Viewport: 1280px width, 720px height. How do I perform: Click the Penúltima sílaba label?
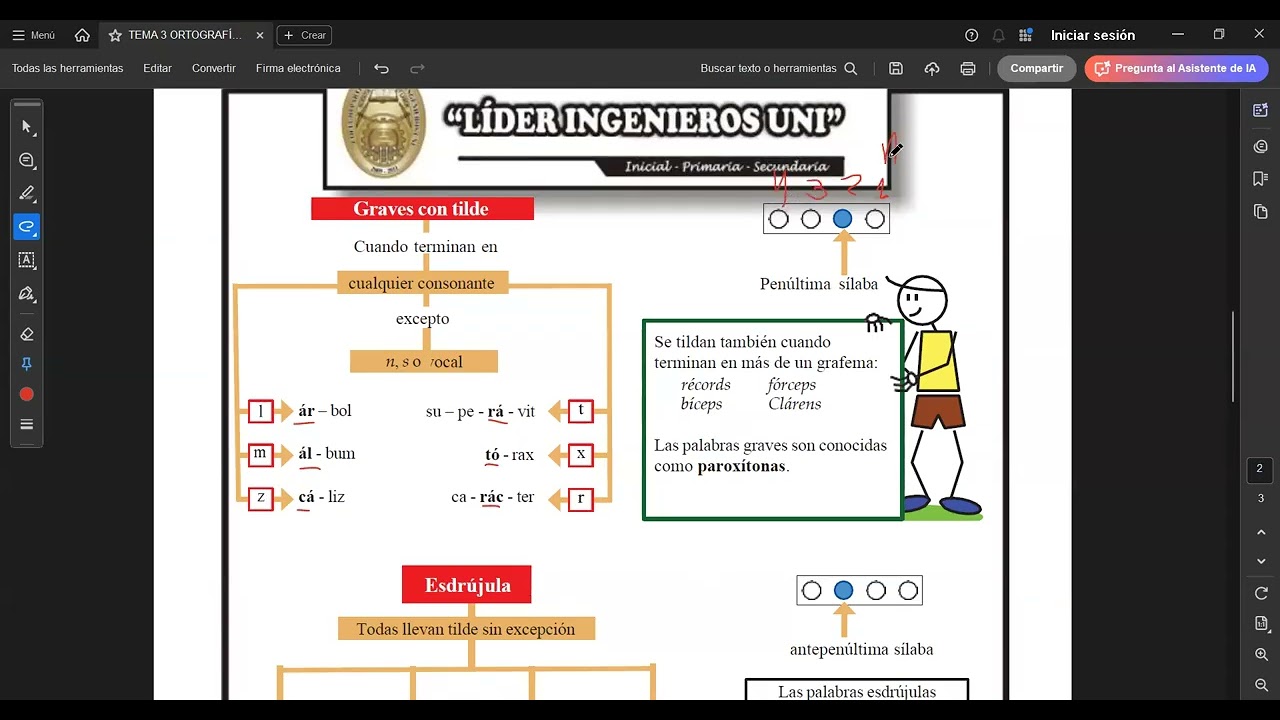pos(819,284)
